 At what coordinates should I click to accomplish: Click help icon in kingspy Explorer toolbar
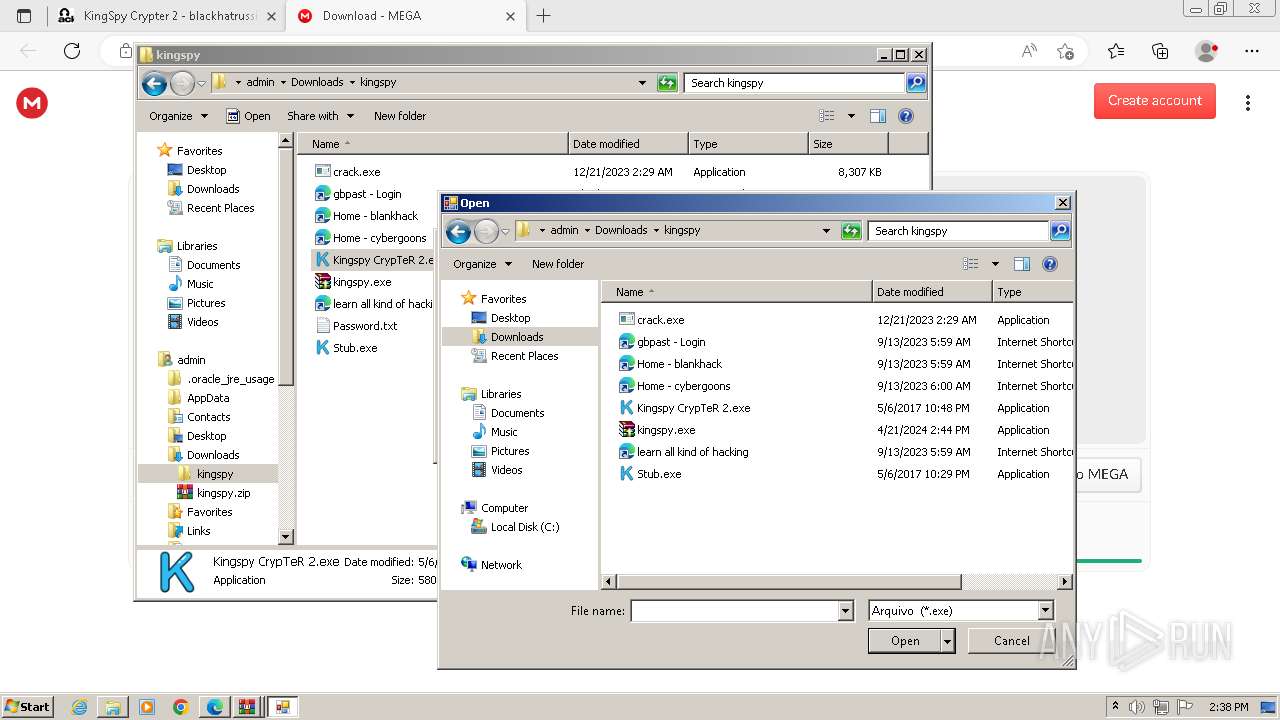(906, 116)
